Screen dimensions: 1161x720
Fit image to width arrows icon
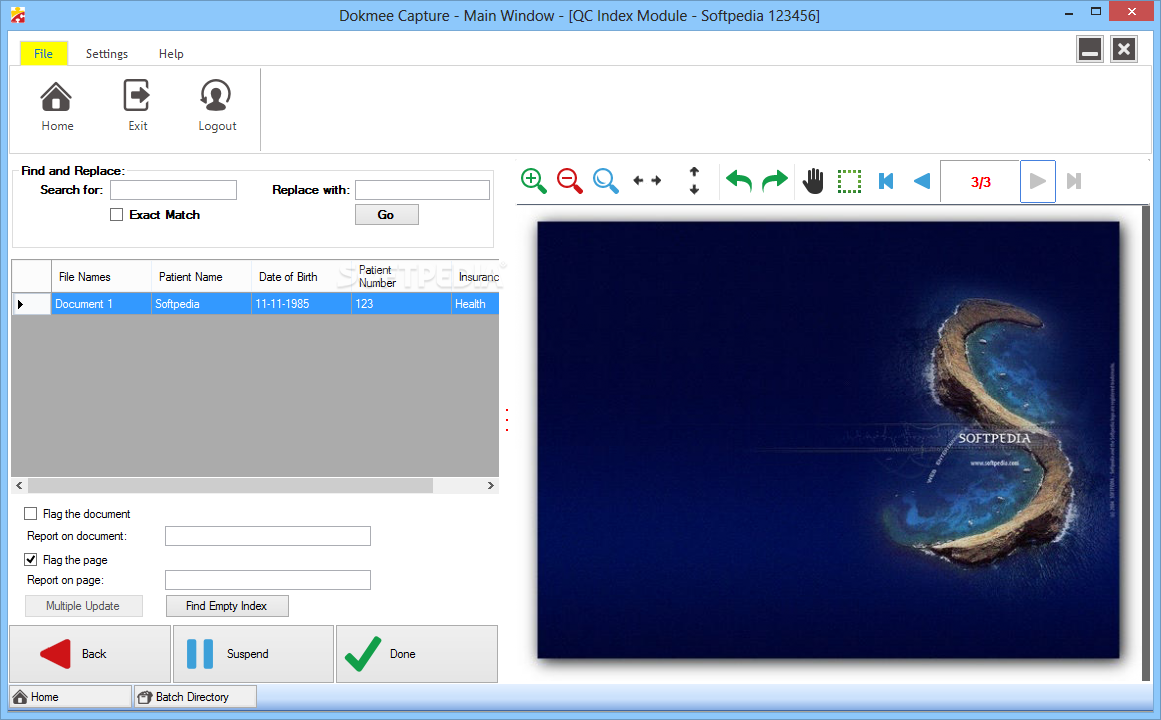click(x=647, y=181)
